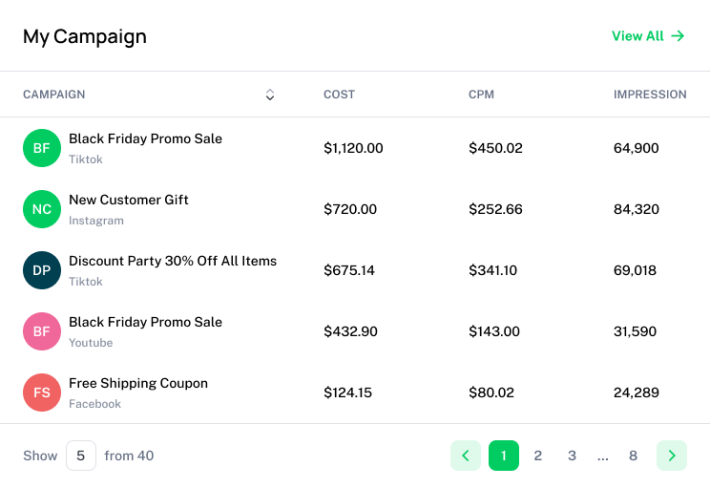Screen dimensions: 710x488
Task: Go to next page with right chevron
Action: tap(671, 456)
